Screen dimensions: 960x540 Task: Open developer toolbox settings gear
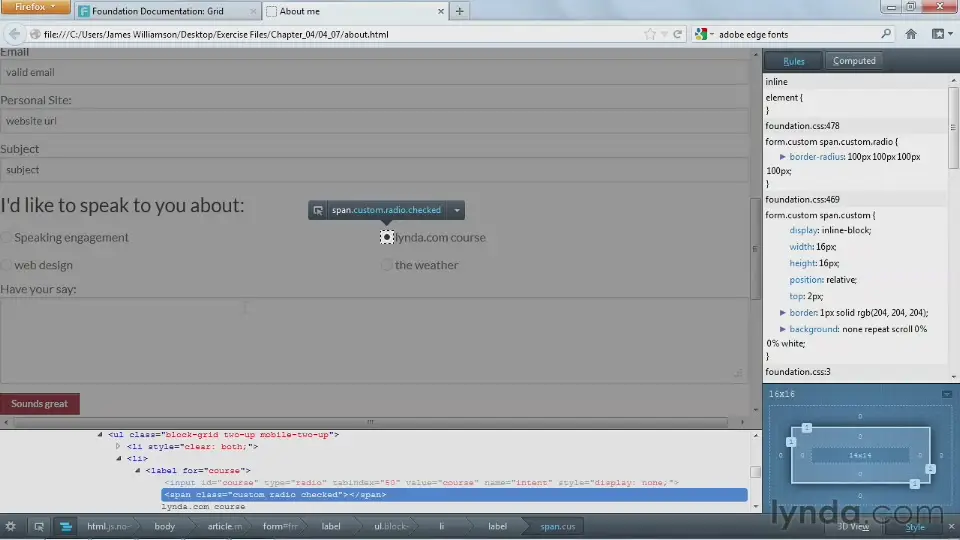point(11,527)
